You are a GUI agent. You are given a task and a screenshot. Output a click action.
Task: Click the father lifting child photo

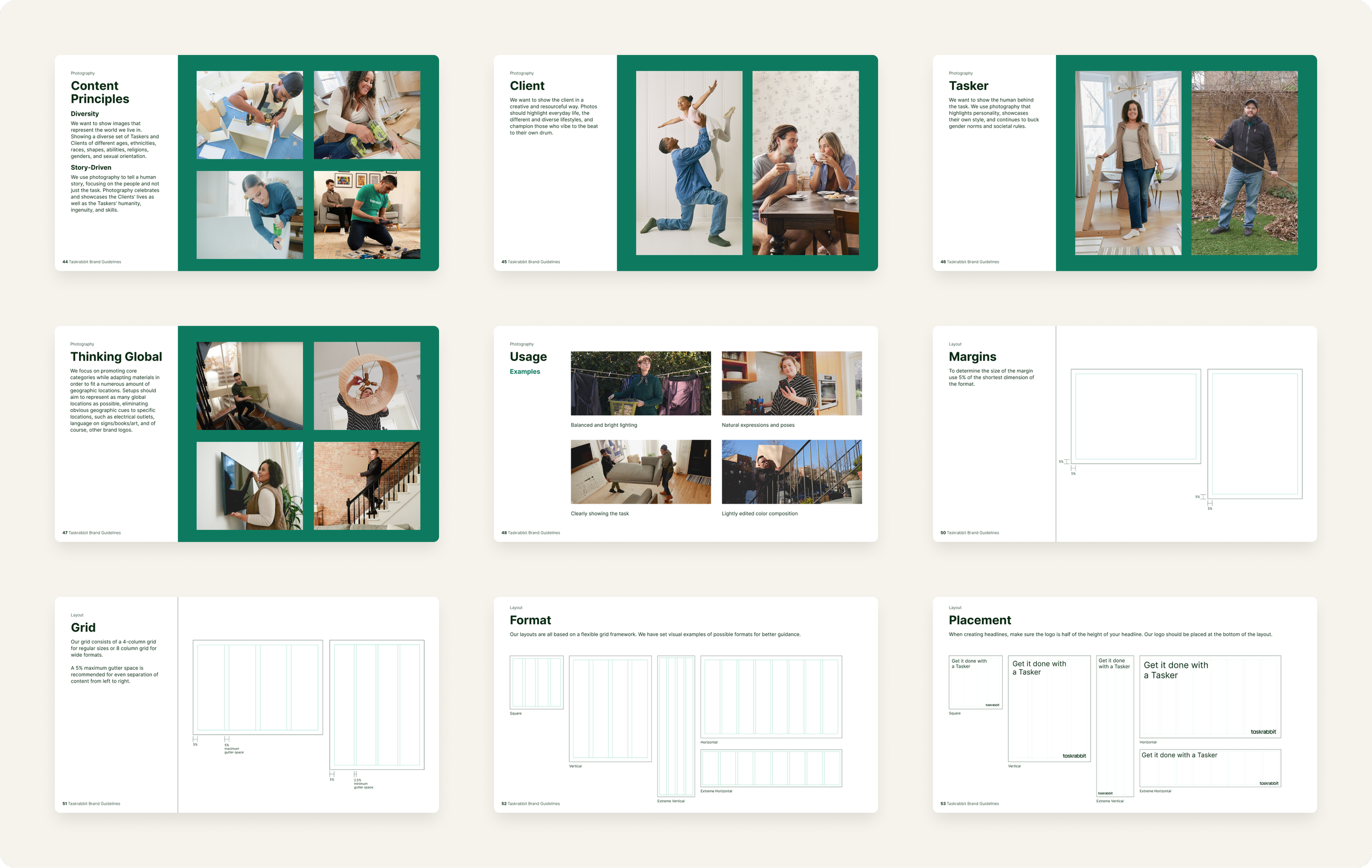click(x=689, y=163)
